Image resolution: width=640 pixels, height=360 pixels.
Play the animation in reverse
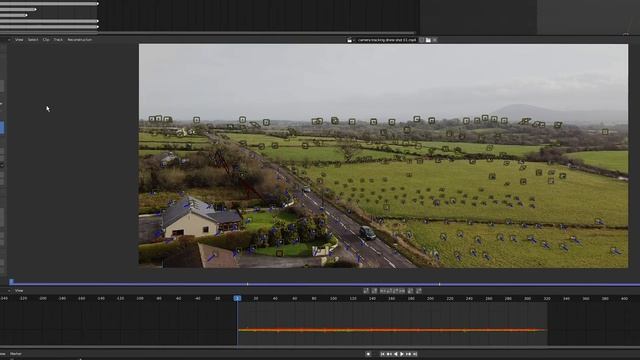point(396,354)
